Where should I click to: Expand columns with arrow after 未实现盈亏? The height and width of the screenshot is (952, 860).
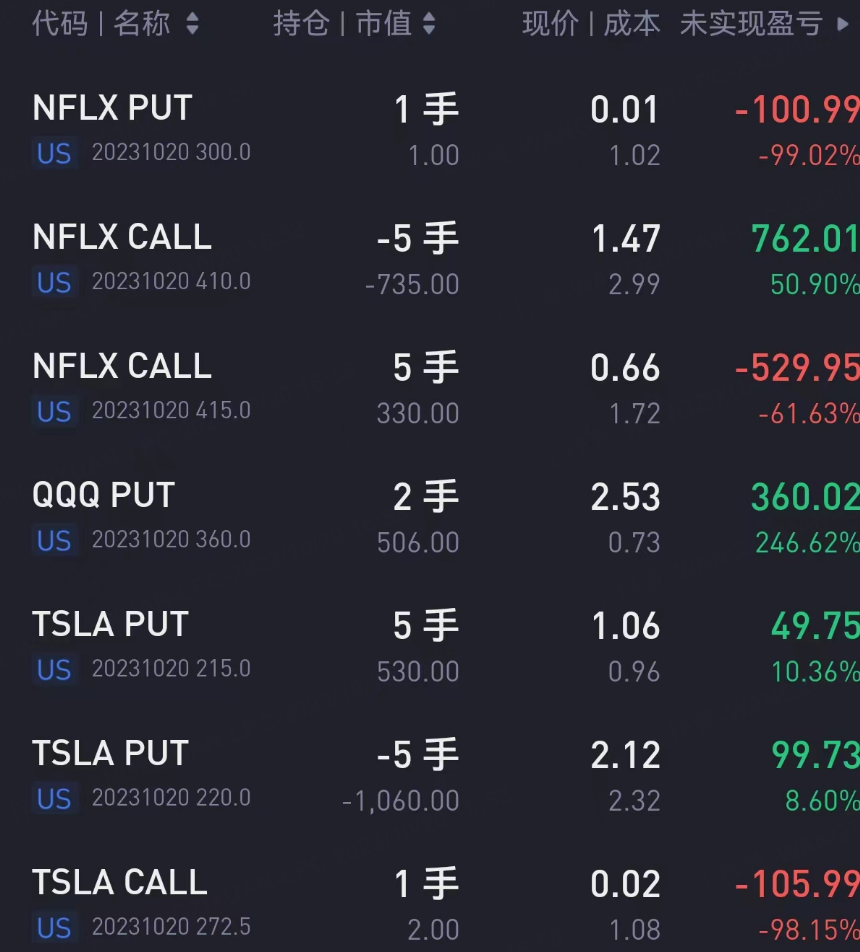pyautogui.click(x=842, y=24)
